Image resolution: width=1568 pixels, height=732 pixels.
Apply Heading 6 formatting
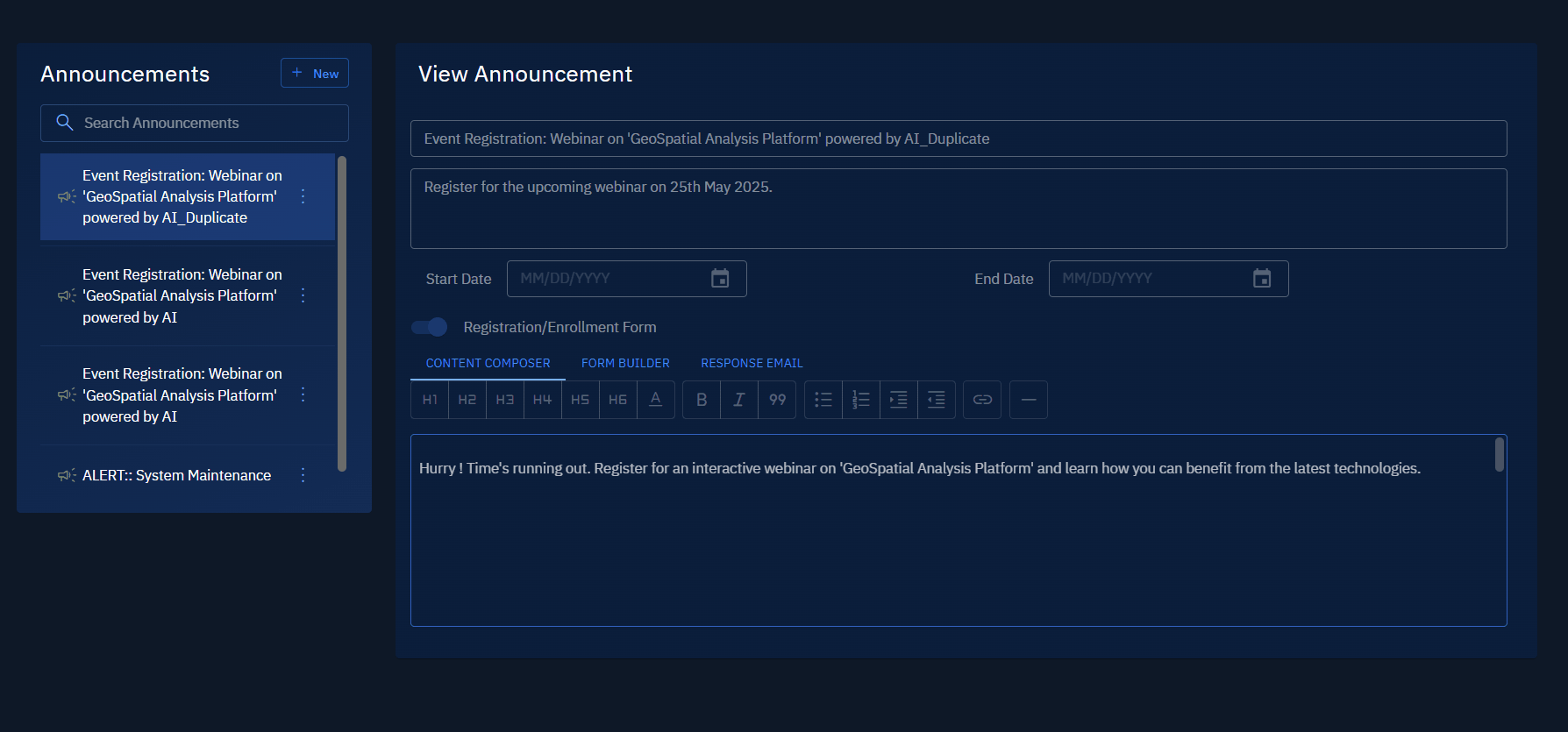tap(618, 400)
